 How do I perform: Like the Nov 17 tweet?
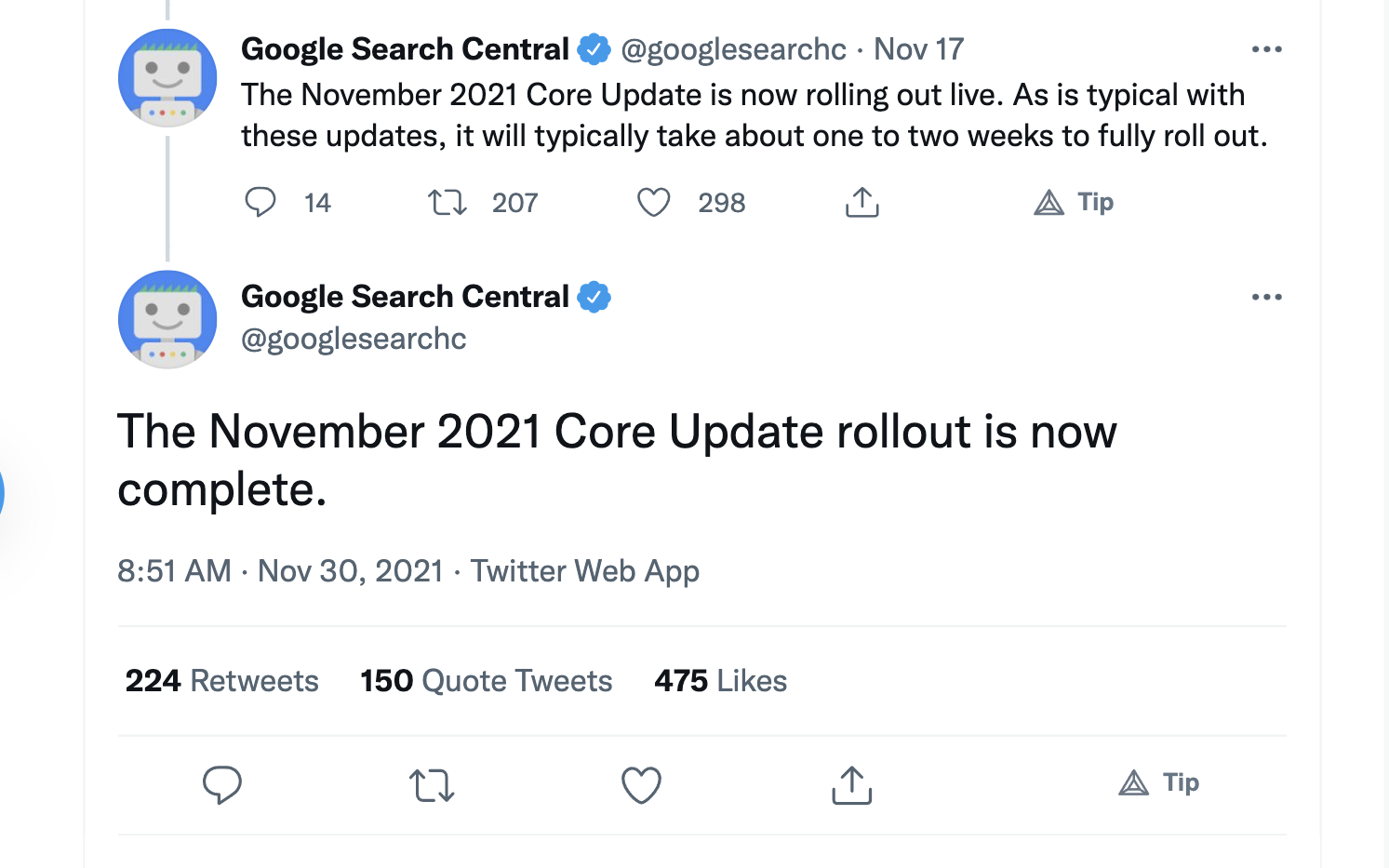[x=653, y=202]
